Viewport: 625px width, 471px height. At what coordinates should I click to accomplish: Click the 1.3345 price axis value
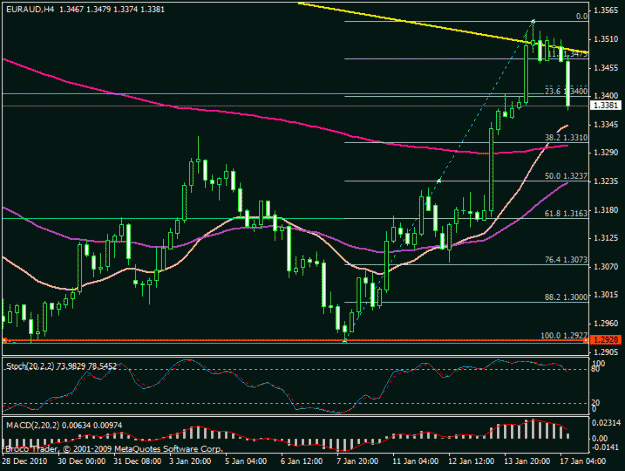point(606,125)
